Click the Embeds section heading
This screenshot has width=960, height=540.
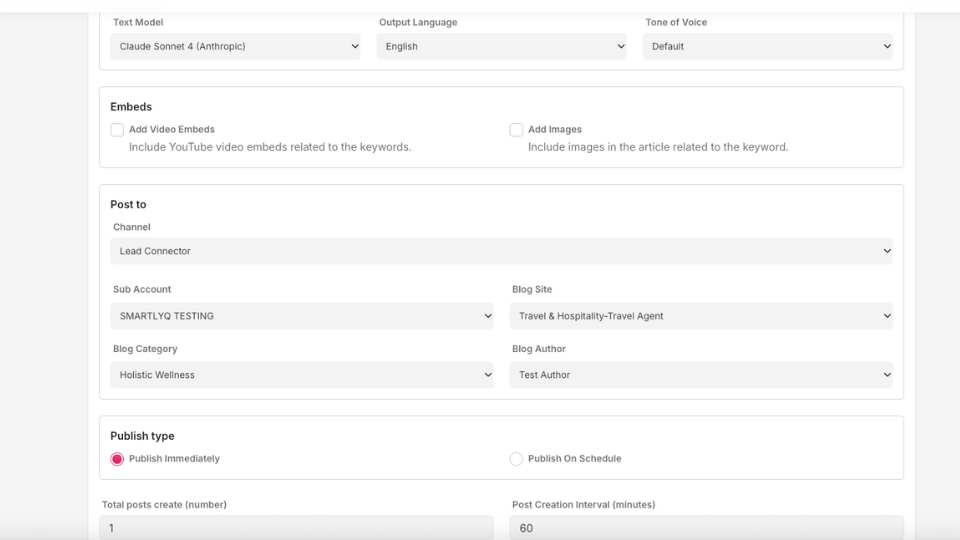(131, 107)
